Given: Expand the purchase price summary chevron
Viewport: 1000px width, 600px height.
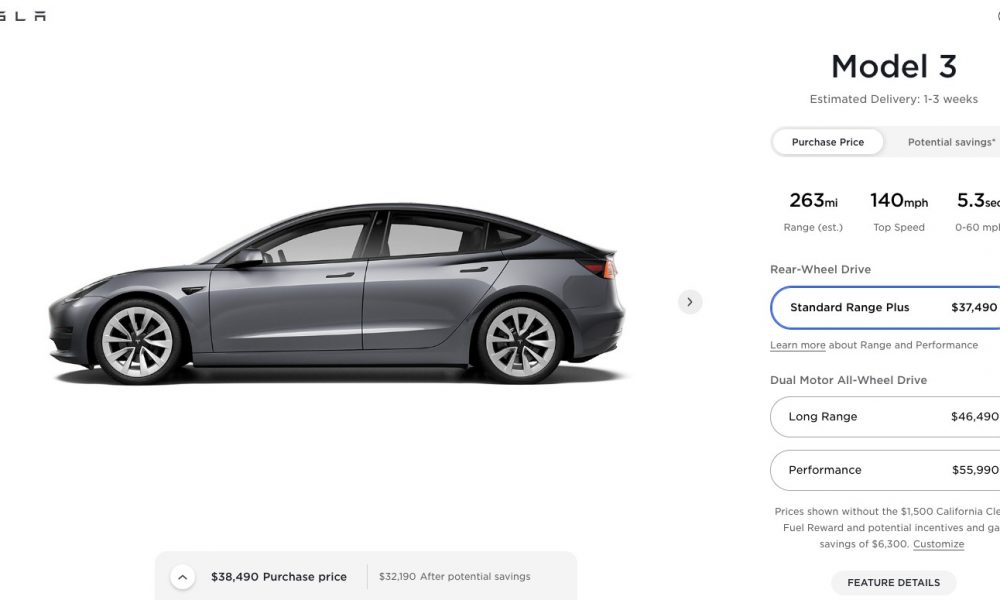Looking at the screenshot, I should point(182,577).
